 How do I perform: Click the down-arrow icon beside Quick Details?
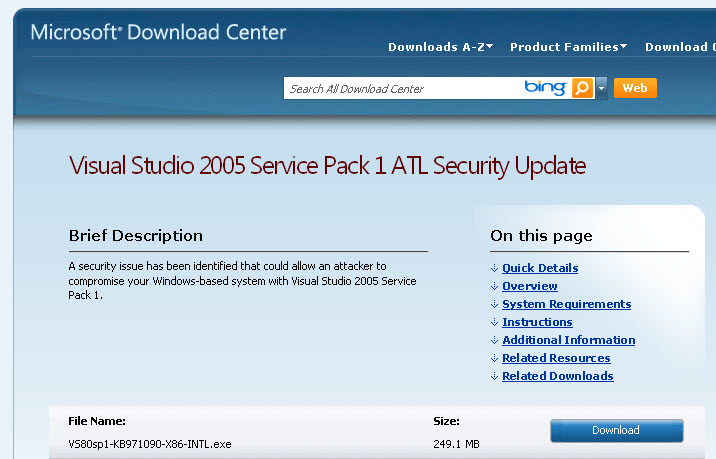494,268
